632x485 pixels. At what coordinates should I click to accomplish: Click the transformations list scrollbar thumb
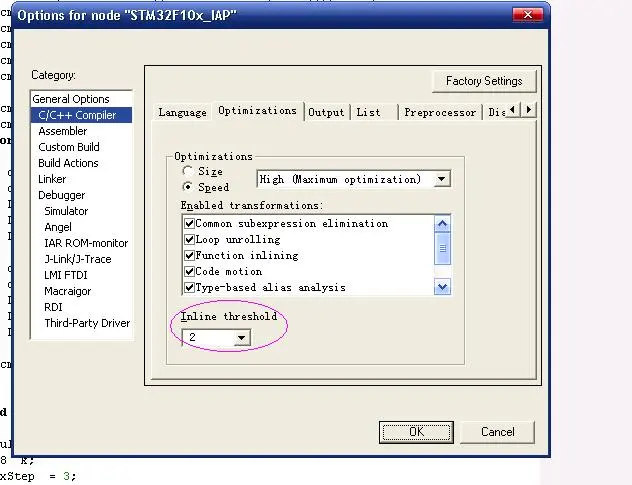442,248
